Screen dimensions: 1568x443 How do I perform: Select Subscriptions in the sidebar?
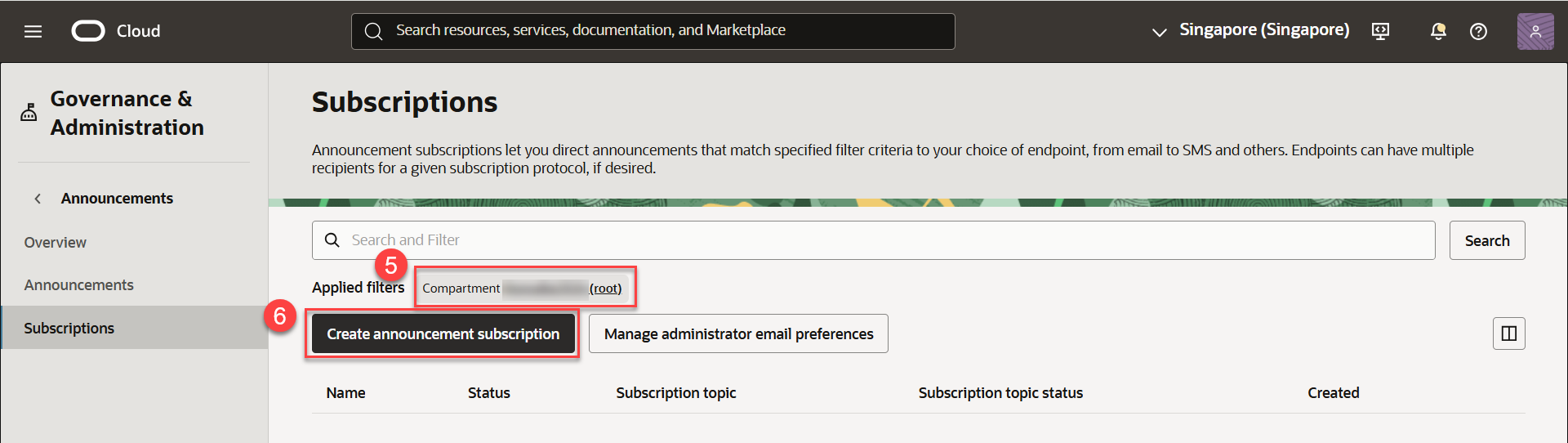pos(134,328)
